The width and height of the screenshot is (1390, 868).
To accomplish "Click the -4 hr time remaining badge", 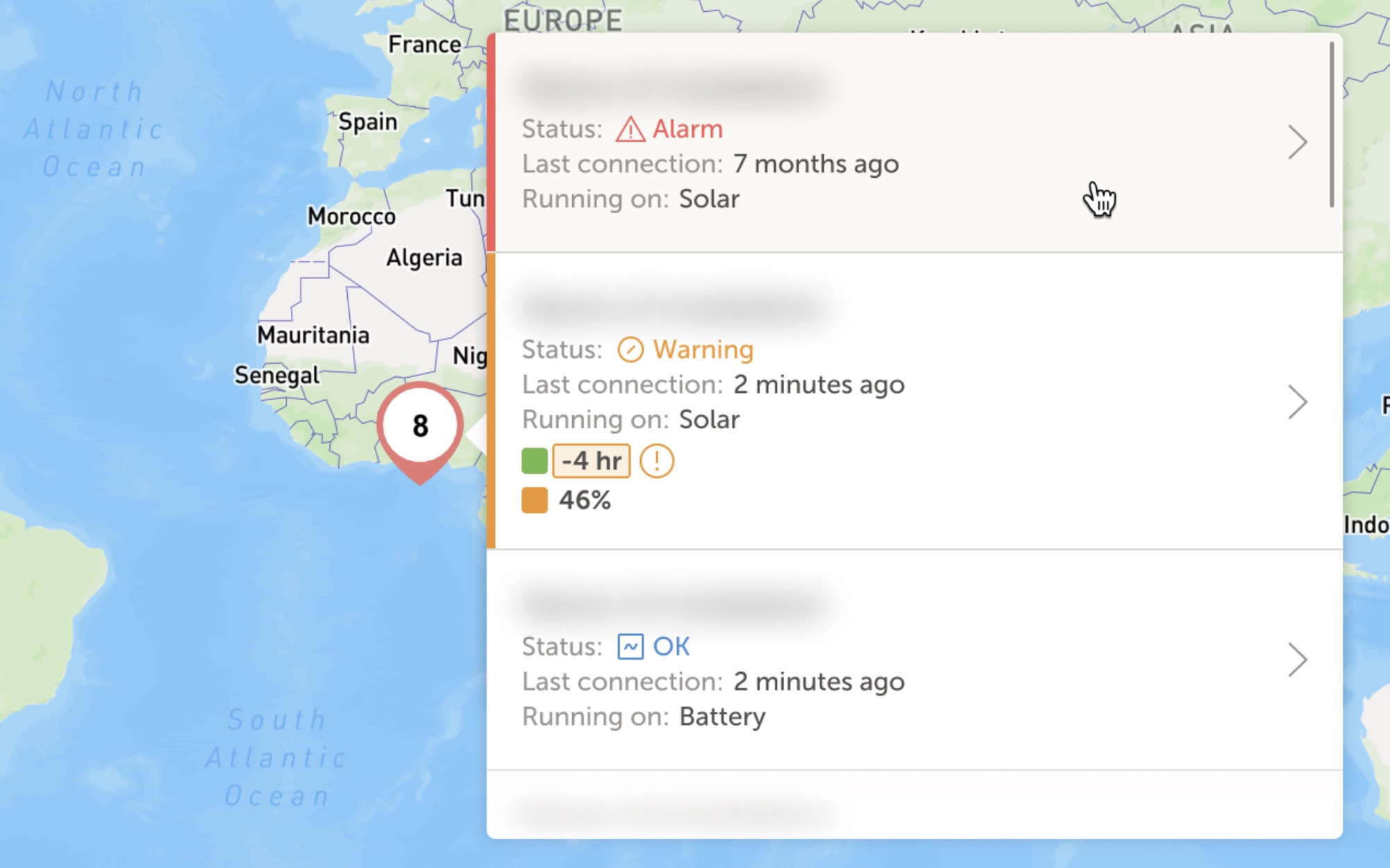I will click(x=591, y=460).
